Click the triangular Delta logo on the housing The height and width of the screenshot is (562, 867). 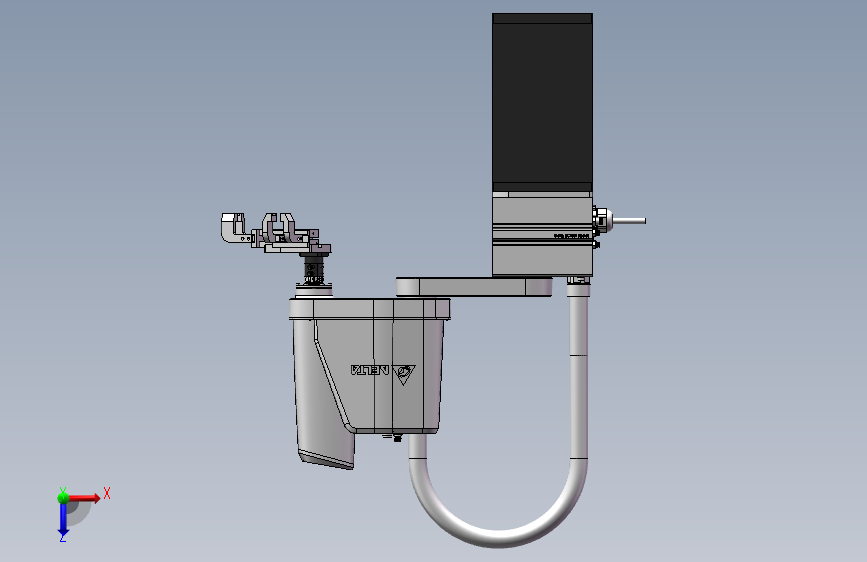[405, 373]
